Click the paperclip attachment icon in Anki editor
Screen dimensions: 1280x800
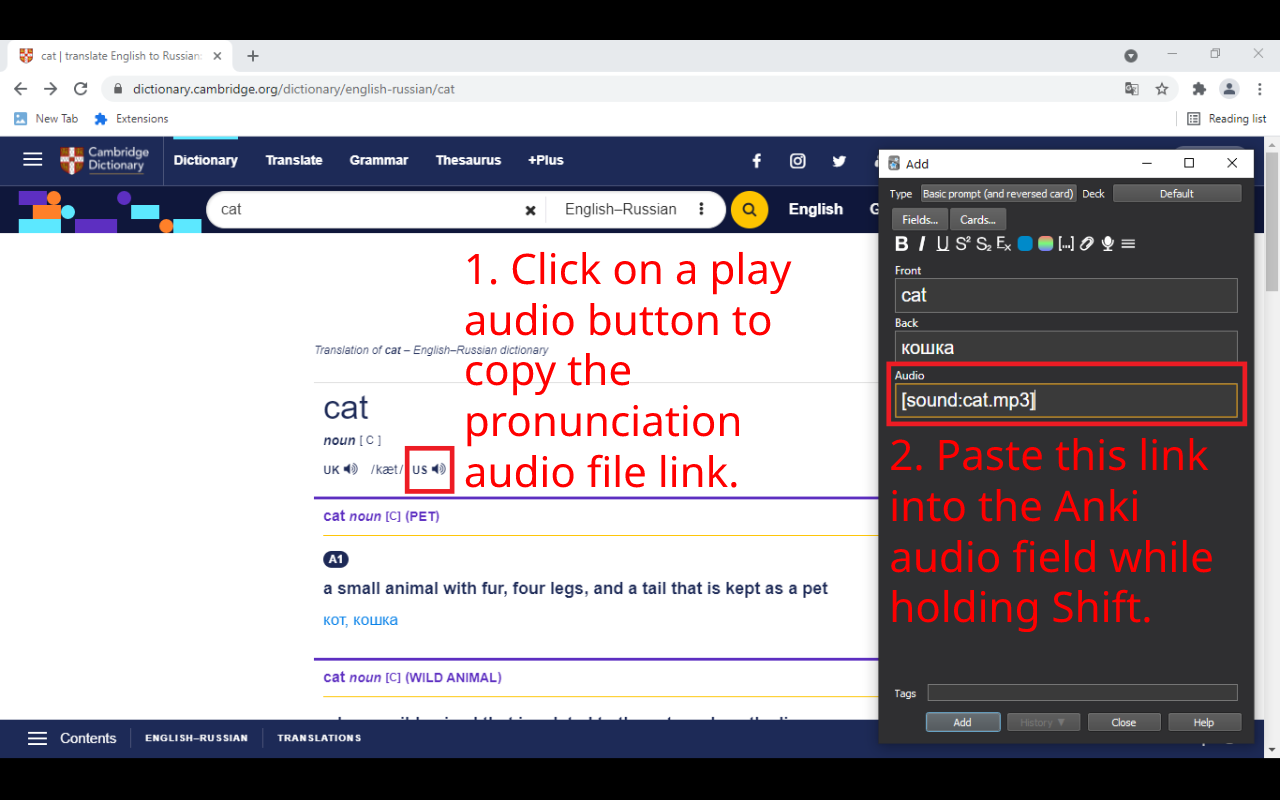coord(1087,243)
